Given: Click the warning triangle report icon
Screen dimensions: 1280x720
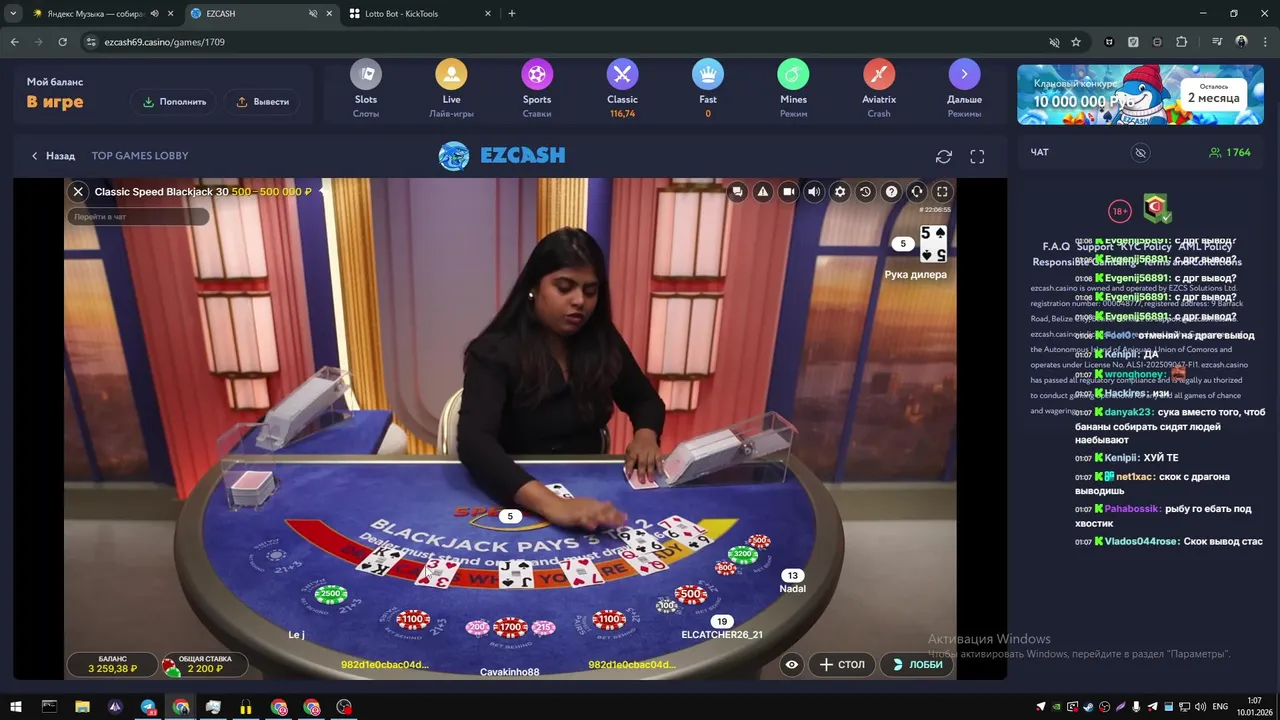Looking at the screenshot, I should pos(763,192).
